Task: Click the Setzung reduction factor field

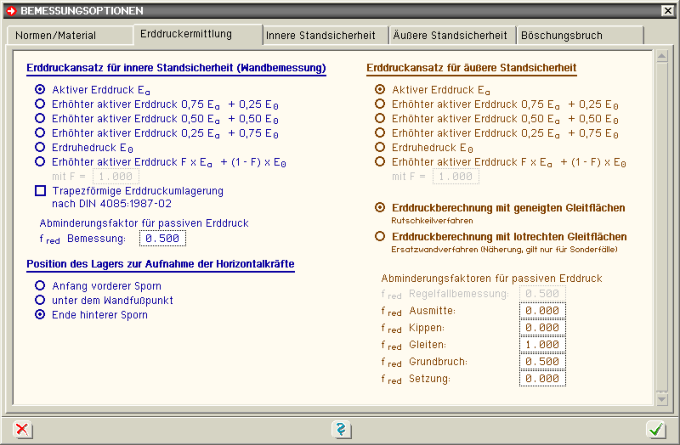Action: 542,378
